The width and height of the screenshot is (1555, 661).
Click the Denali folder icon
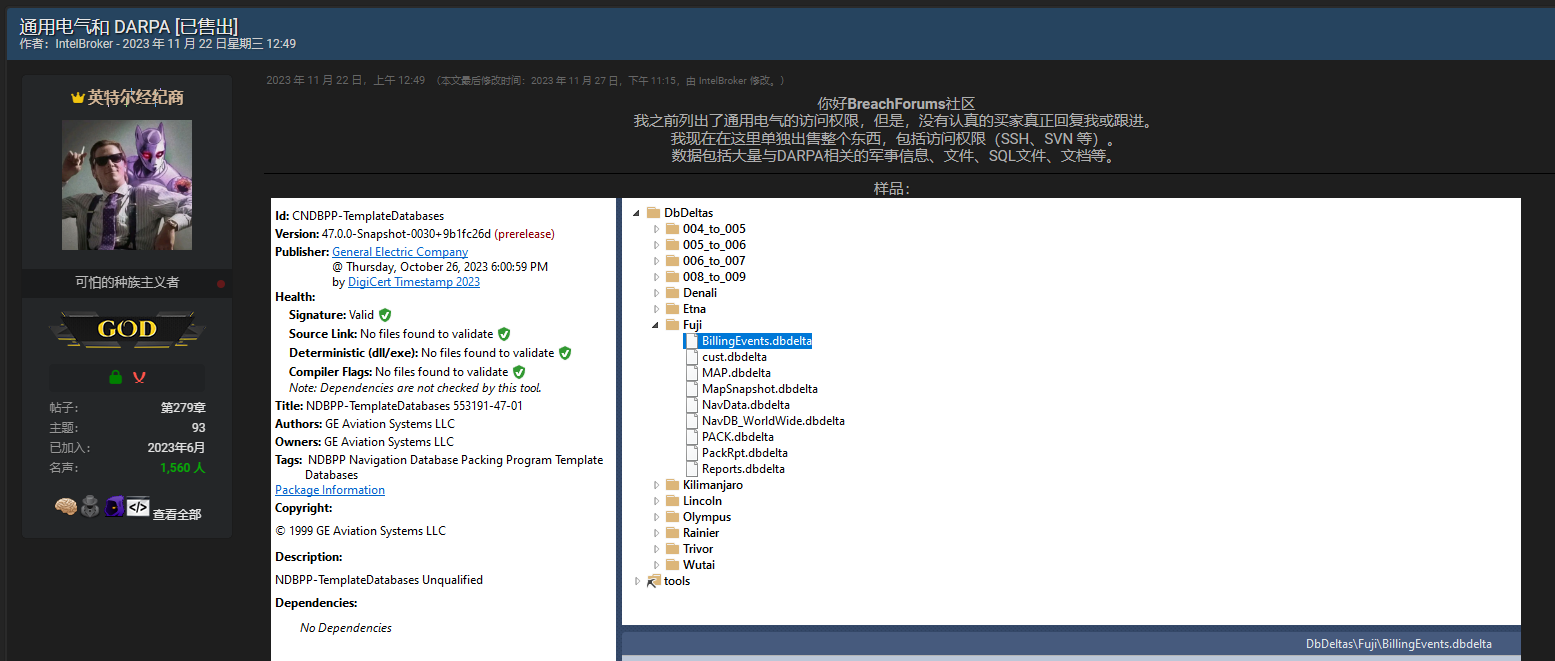pyautogui.click(x=672, y=293)
